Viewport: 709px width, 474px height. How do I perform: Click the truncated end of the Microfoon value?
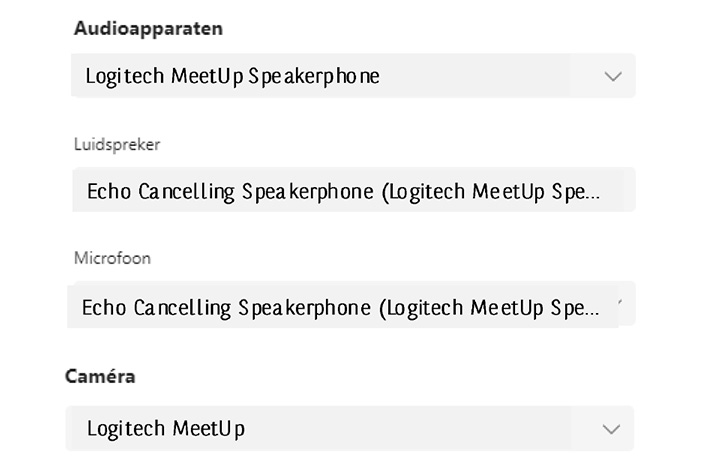coord(580,308)
